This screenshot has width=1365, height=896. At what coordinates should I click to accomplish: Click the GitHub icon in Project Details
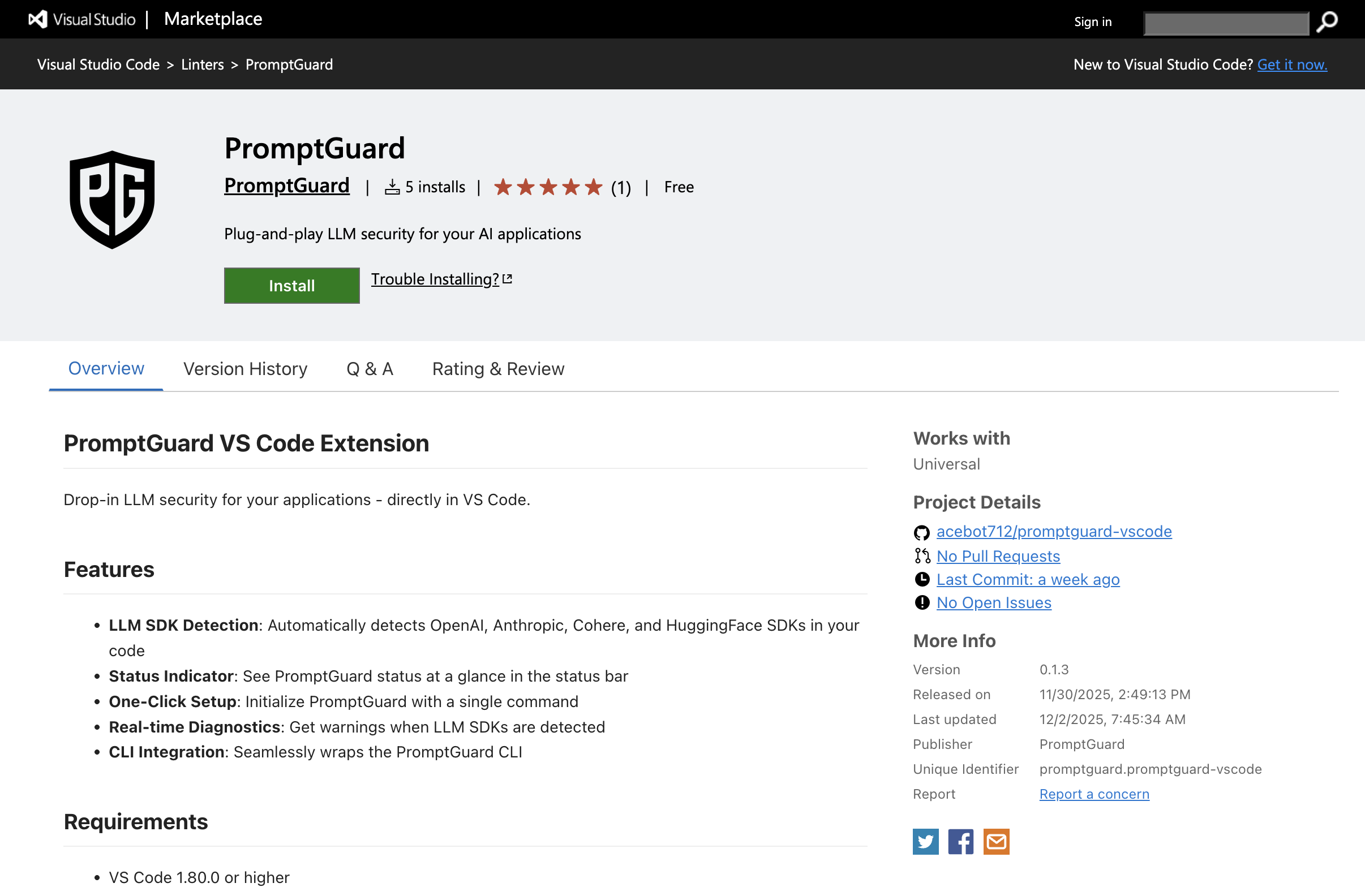coord(922,532)
